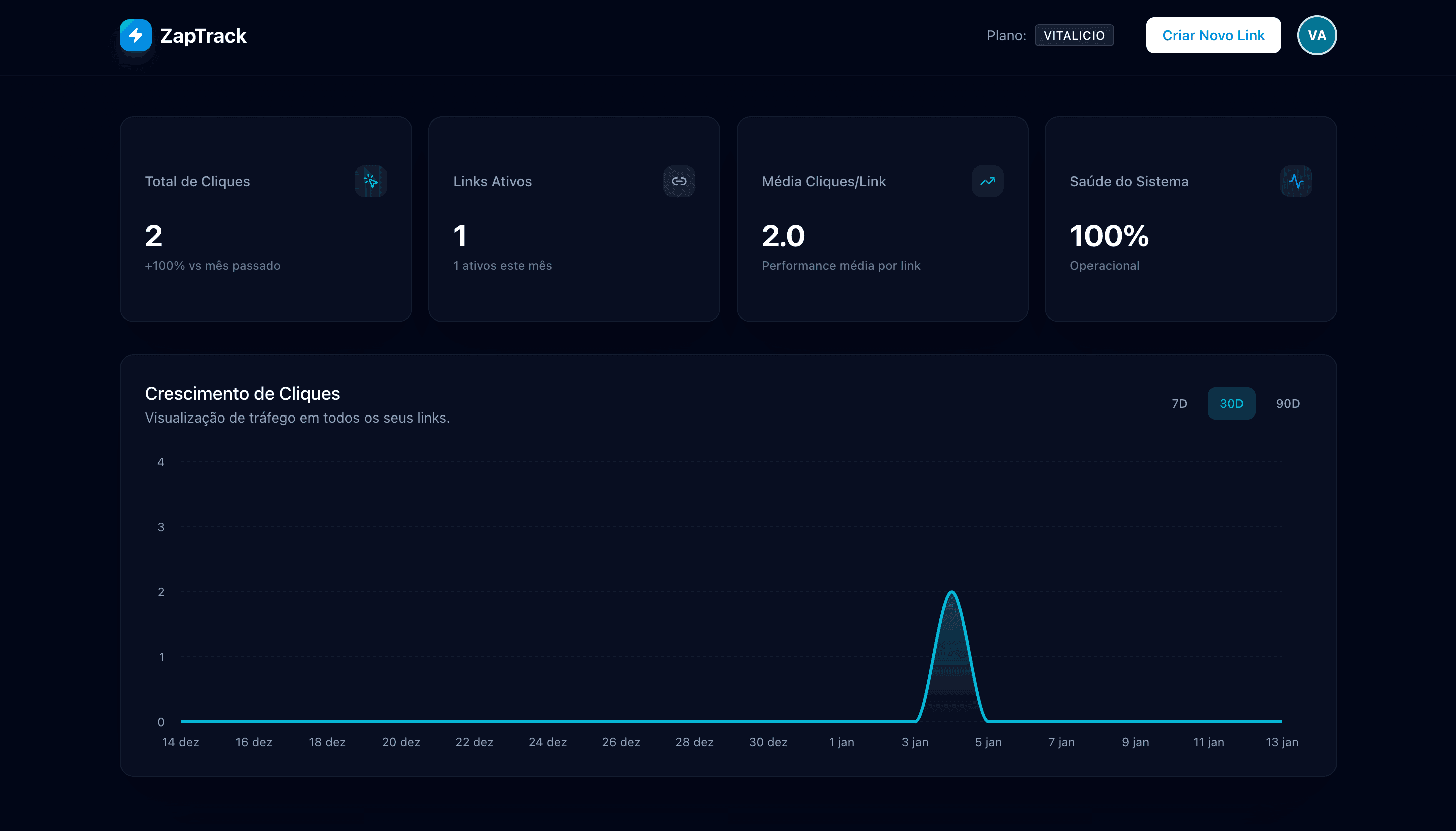The height and width of the screenshot is (831, 1456).
Task: Switch chart range to 7D
Action: tap(1178, 403)
